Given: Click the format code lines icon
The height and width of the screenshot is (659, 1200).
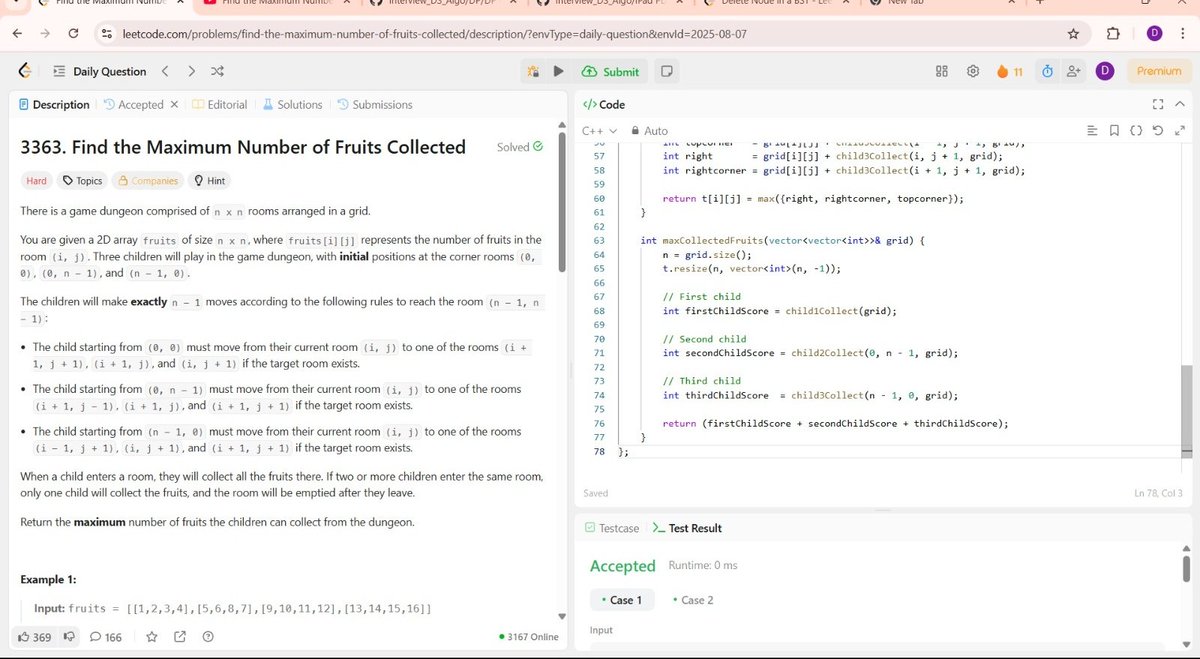Looking at the screenshot, I should click(x=1092, y=131).
